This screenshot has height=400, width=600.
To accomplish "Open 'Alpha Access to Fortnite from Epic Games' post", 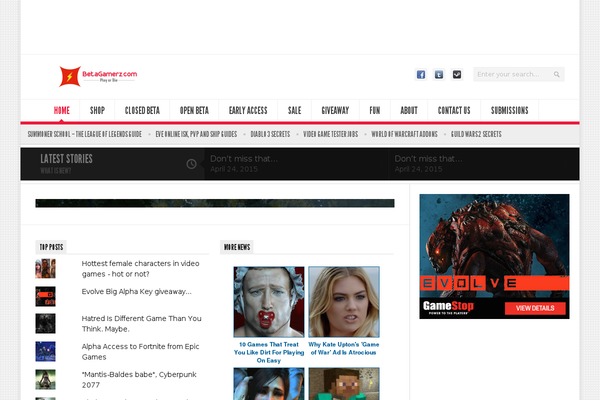I will click(140, 351).
